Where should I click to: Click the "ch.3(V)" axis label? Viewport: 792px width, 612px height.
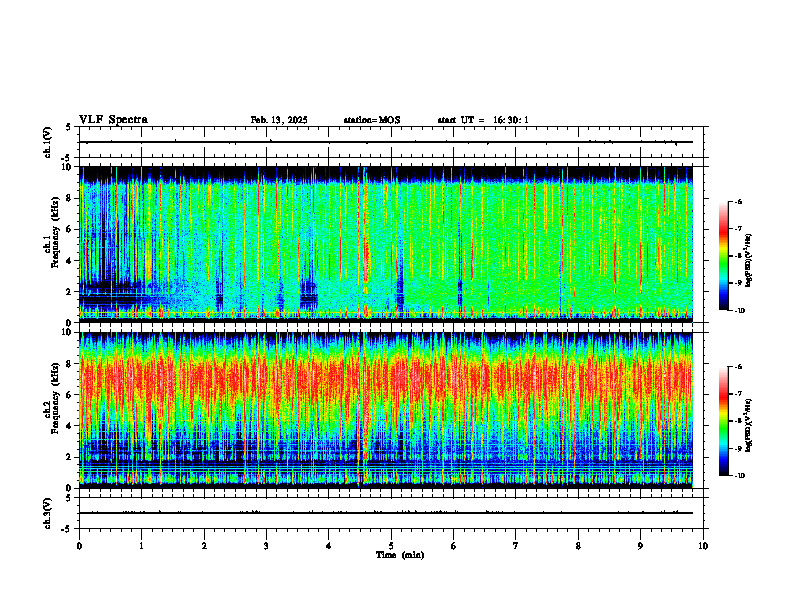point(48,513)
